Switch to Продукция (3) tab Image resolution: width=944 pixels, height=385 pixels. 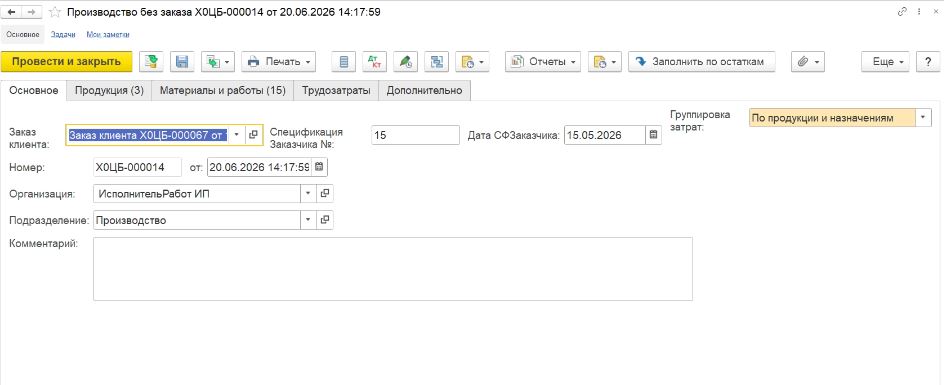pyautogui.click(x=109, y=90)
